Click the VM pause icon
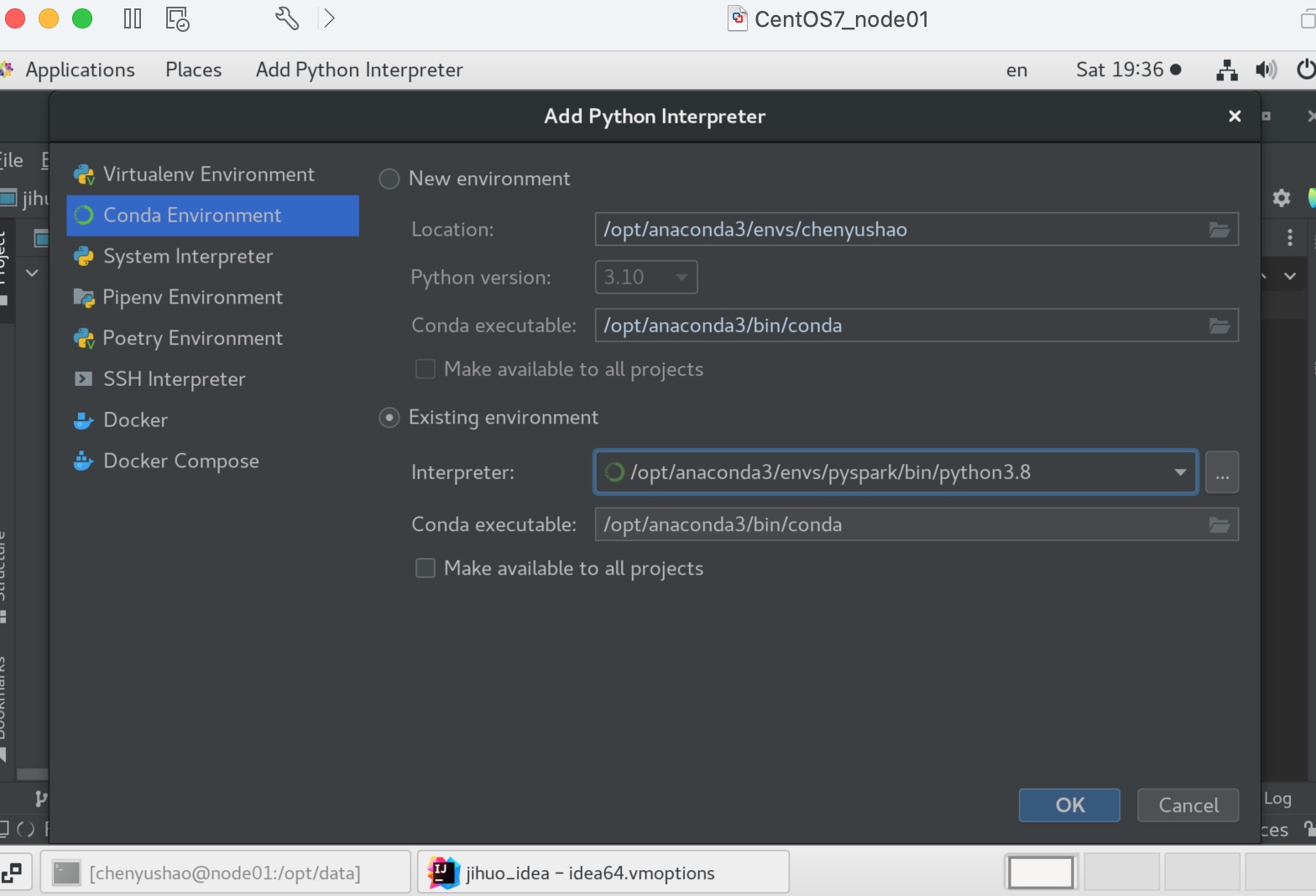The width and height of the screenshot is (1316, 896). click(x=133, y=18)
